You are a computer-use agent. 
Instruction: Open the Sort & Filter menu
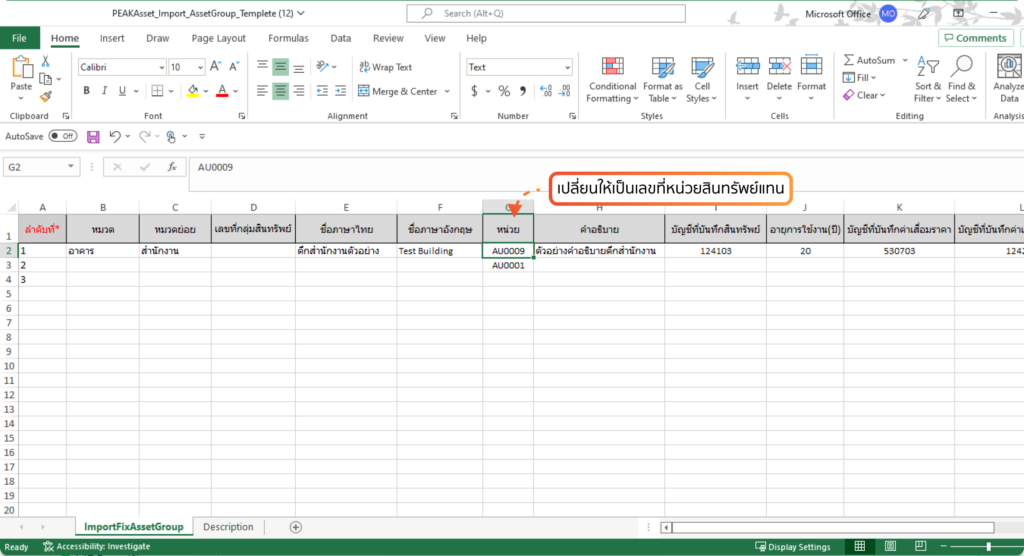[927, 80]
